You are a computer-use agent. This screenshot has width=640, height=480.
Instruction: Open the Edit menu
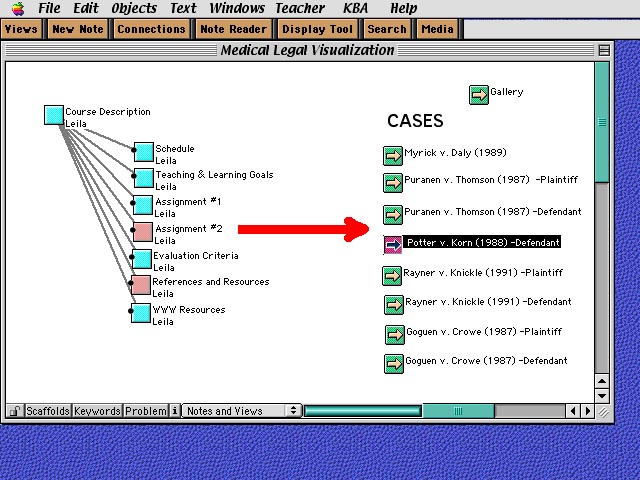[x=86, y=8]
